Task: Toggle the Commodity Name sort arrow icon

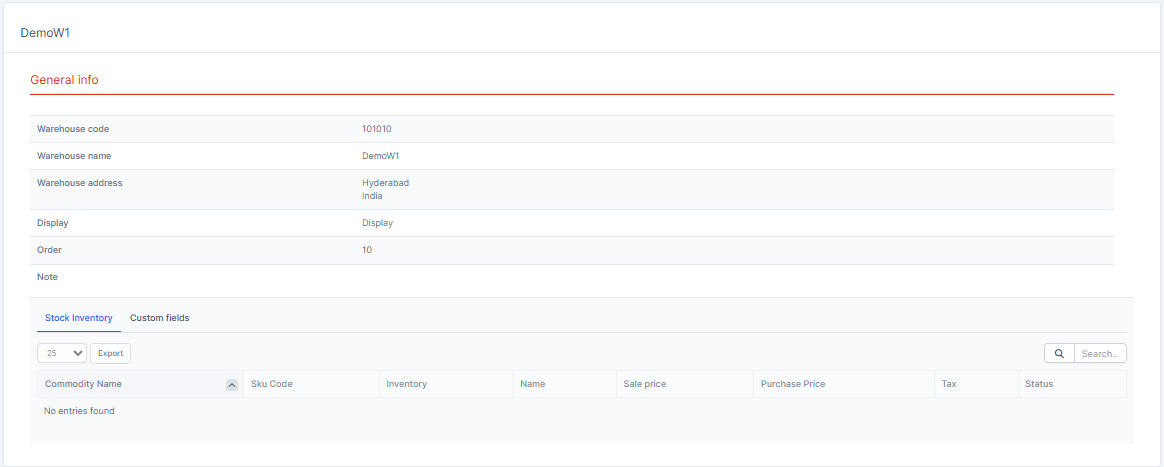Action: [232, 385]
